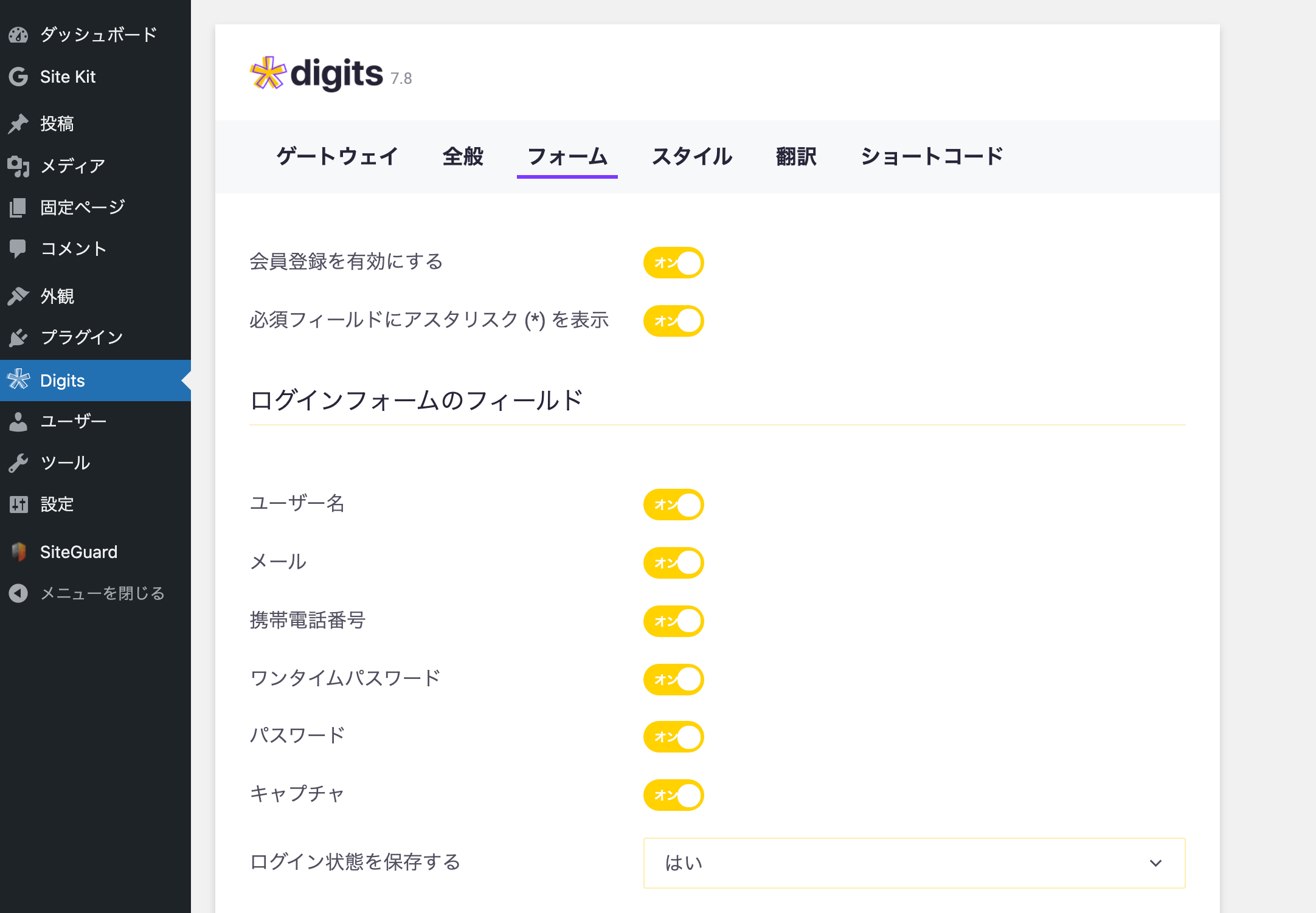Viewport: 1316px width, 913px height.
Task: Open the ユーザー menu
Action: [x=95, y=421]
